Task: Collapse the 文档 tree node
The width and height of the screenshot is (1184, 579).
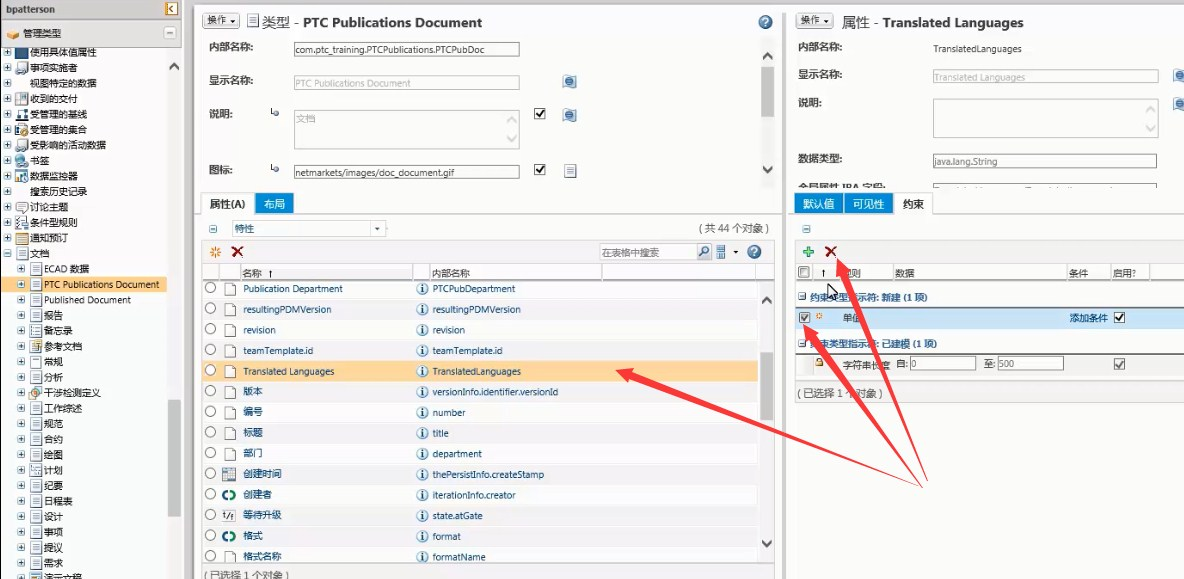Action: 8,254
